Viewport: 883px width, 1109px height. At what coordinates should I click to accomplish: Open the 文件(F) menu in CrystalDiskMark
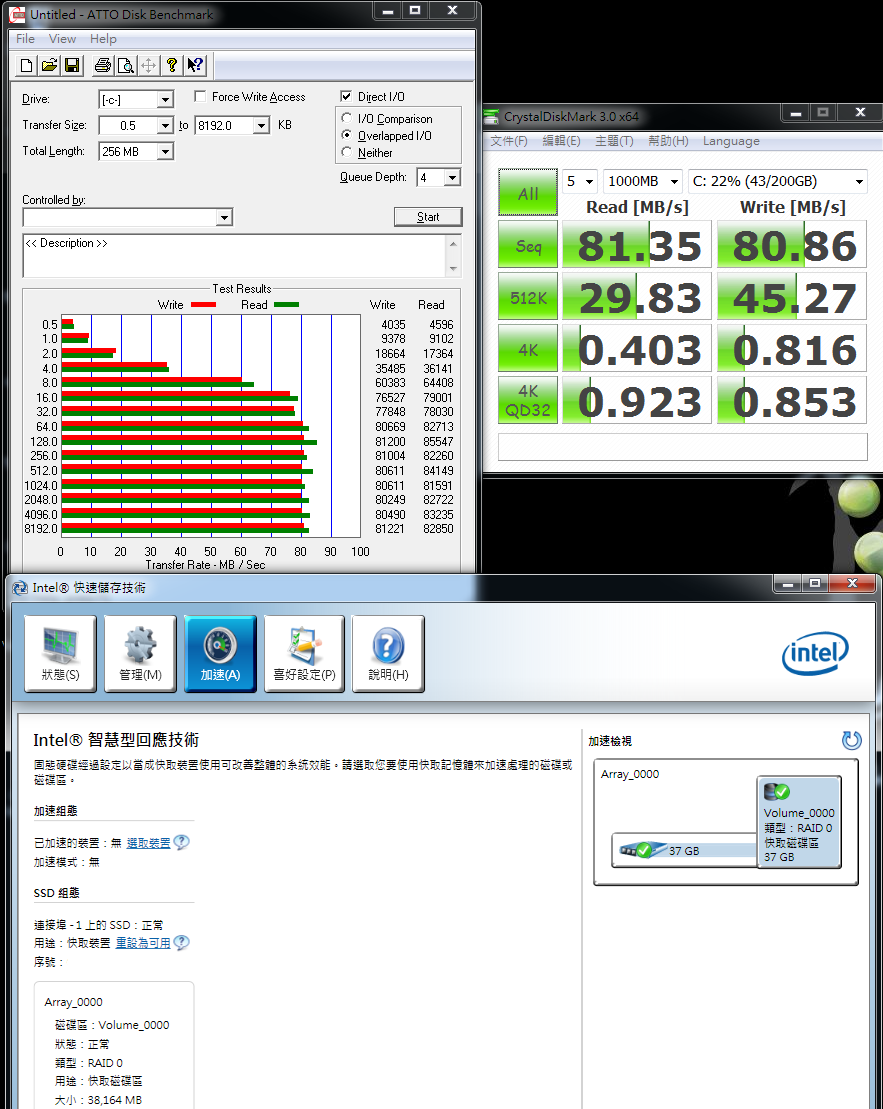click(x=509, y=141)
